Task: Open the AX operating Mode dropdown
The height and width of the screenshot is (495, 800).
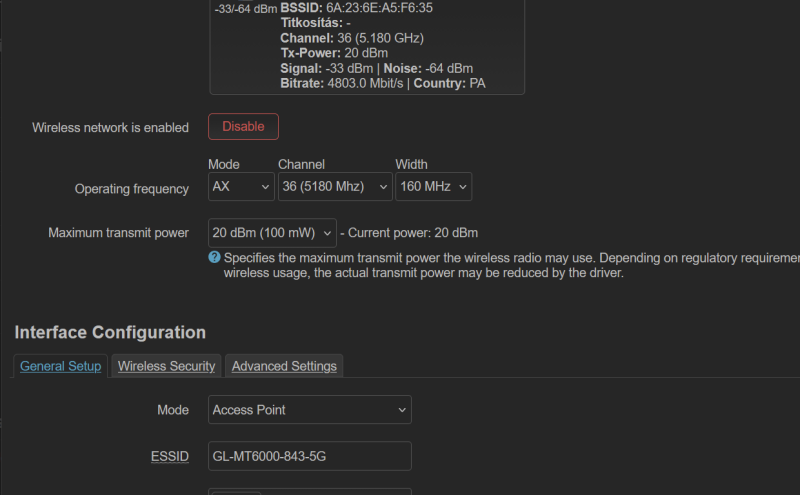Action: click(x=241, y=187)
